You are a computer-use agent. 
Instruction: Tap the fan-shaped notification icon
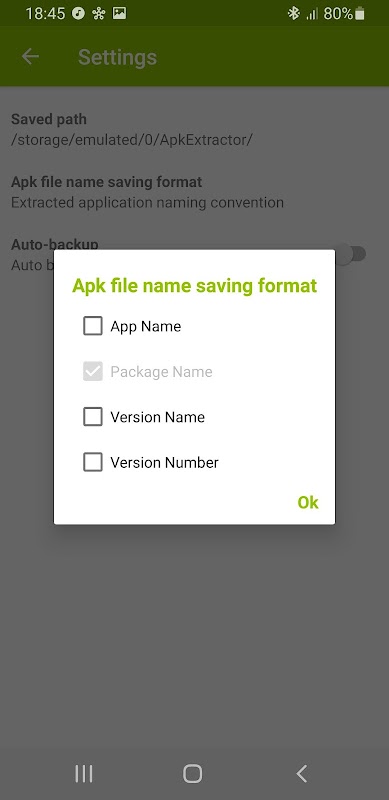click(99, 14)
